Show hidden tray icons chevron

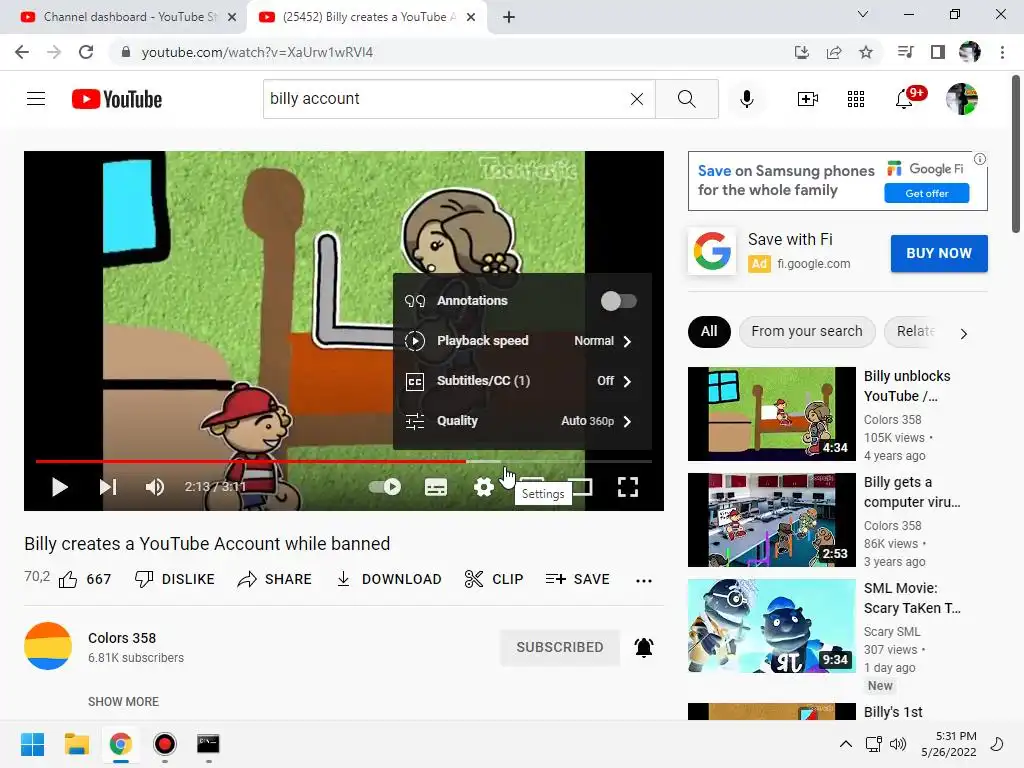pyautogui.click(x=846, y=744)
